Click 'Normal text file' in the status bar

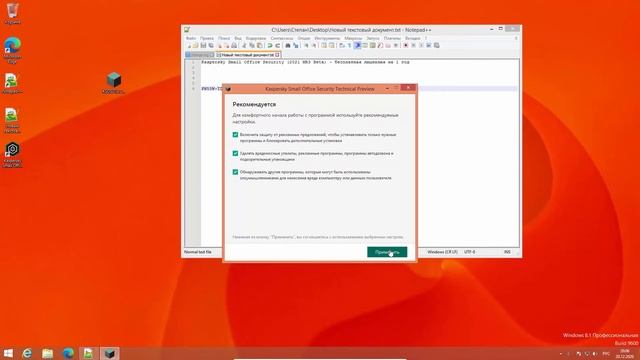click(198, 252)
